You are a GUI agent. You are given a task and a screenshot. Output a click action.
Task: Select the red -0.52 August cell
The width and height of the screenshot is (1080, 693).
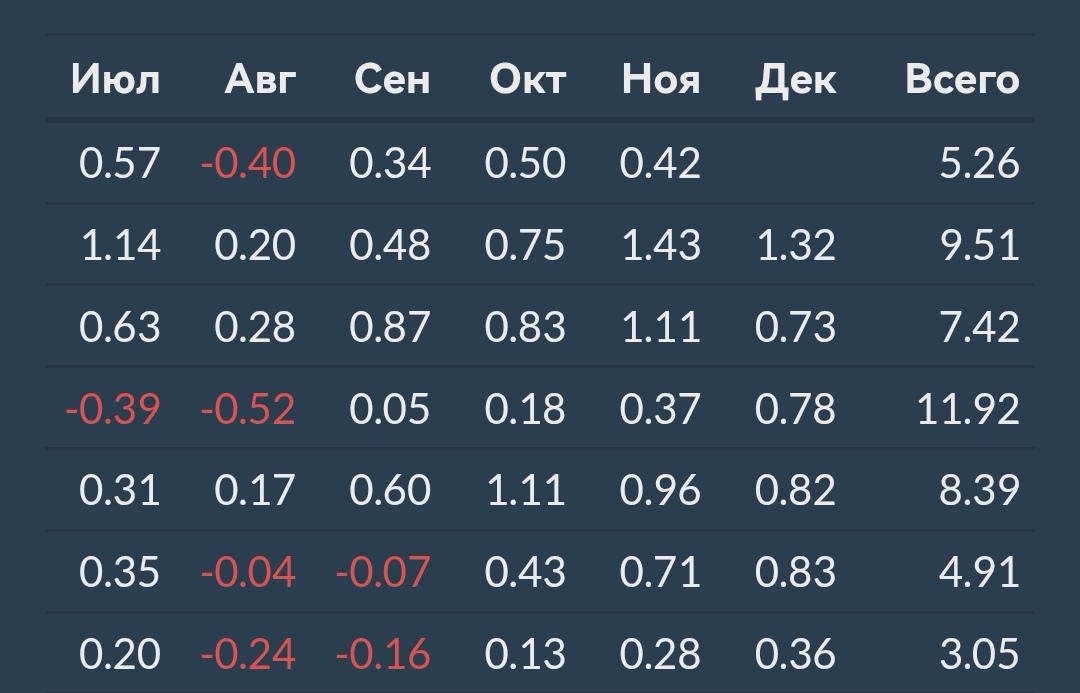coord(248,409)
